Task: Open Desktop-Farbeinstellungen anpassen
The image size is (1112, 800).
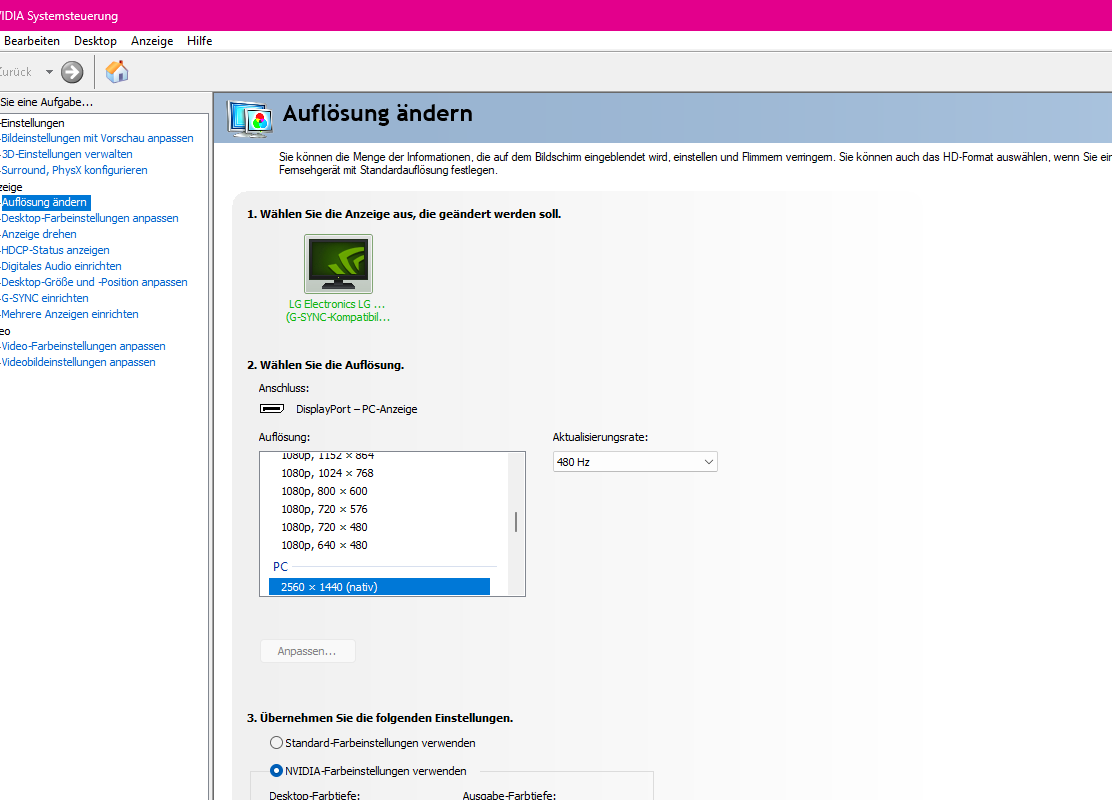Action: pyautogui.click(x=90, y=218)
